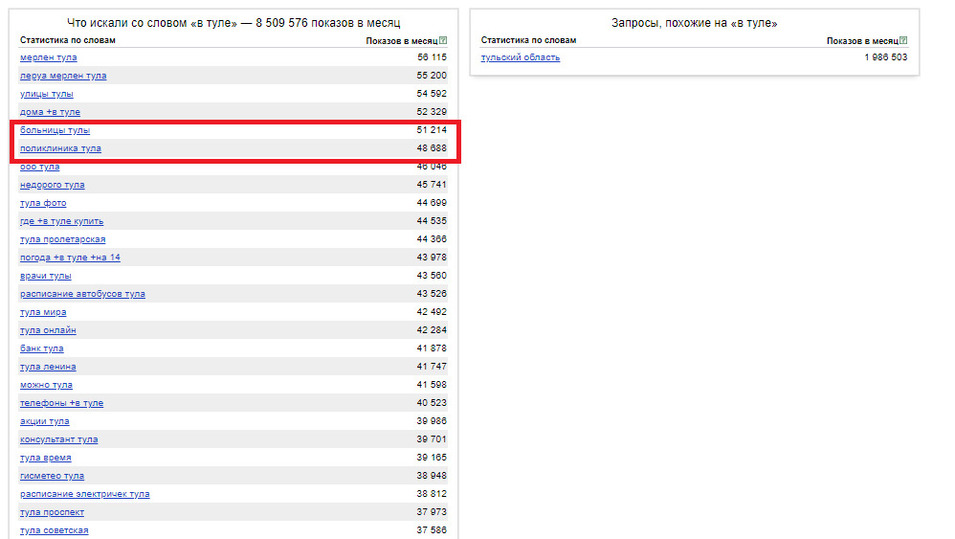The height and width of the screenshot is (539, 955).
Task: Click 'погода +в туле +на 14' link
Action: click(70, 258)
